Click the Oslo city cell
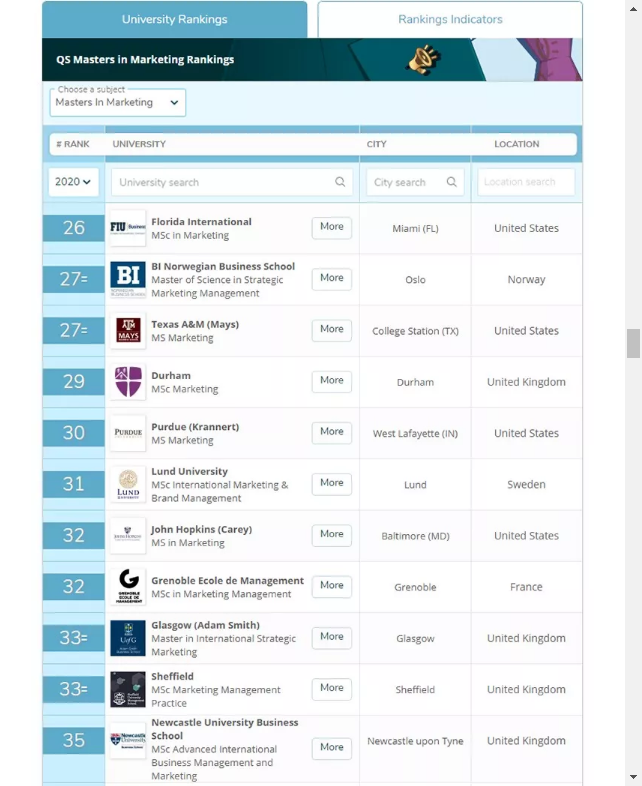The width and height of the screenshot is (642, 786). (x=415, y=280)
